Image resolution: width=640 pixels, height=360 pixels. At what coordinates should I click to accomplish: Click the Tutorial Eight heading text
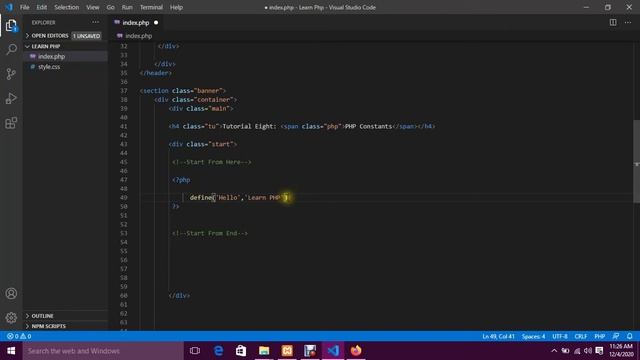tap(249, 127)
